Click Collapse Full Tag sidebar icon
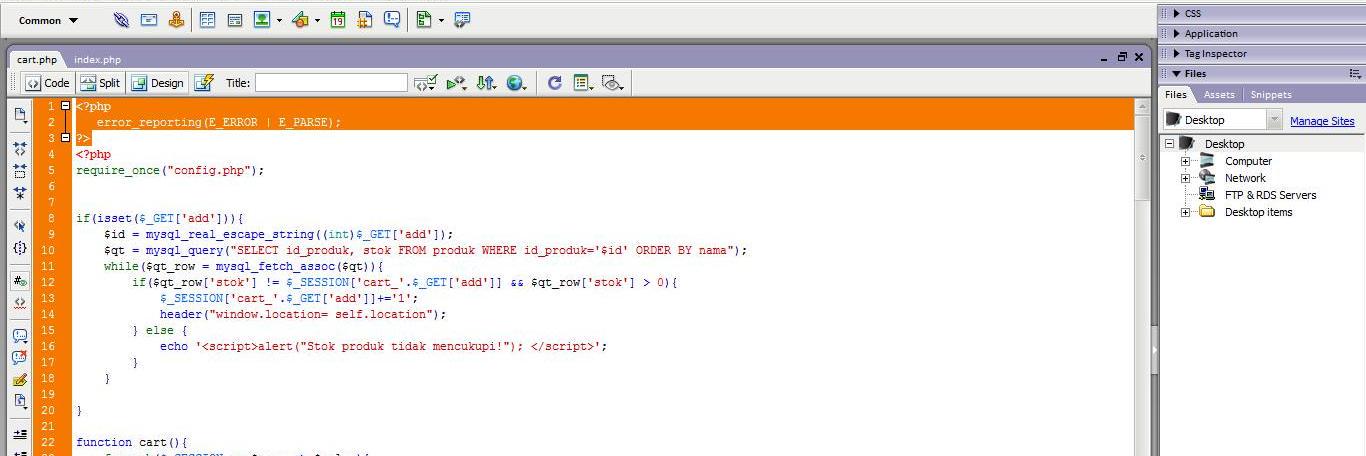 20,148
